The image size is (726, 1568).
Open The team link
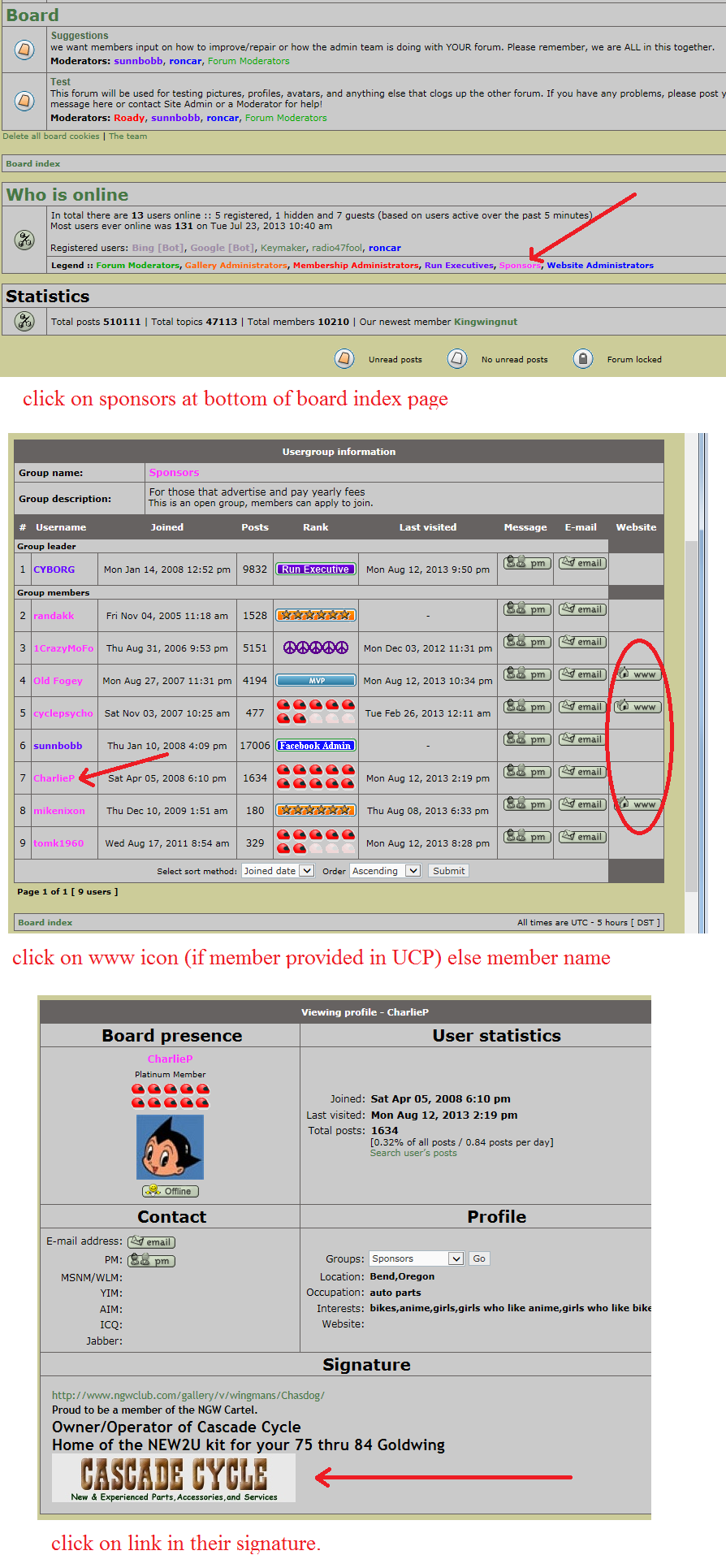click(x=128, y=136)
